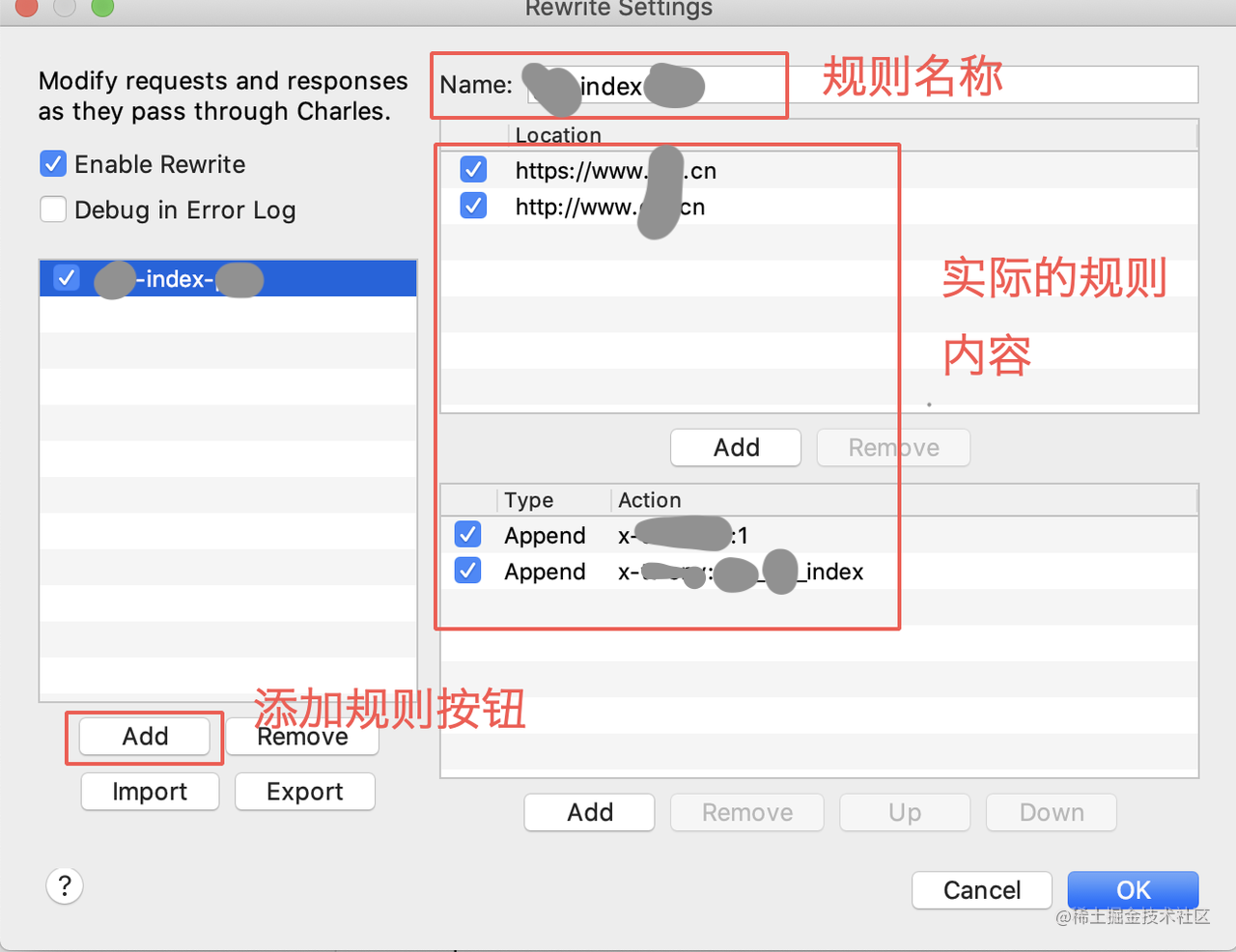1236x952 pixels.
Task: Uncheck the https://www location entry
Action: point(473,169)
